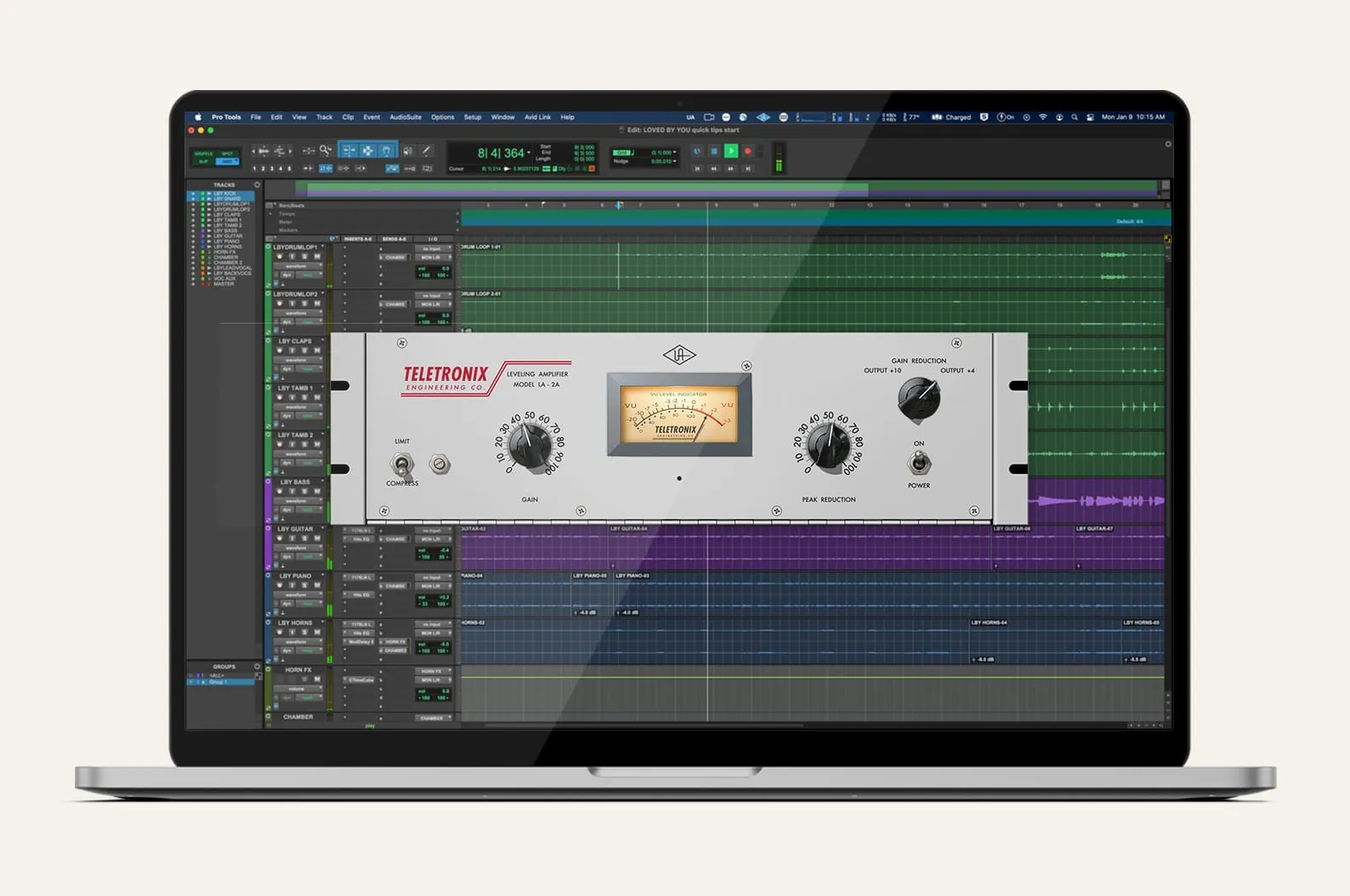Select LBY PIANO in the Tracks list
Screen dimensions: 1350x896
226,241
